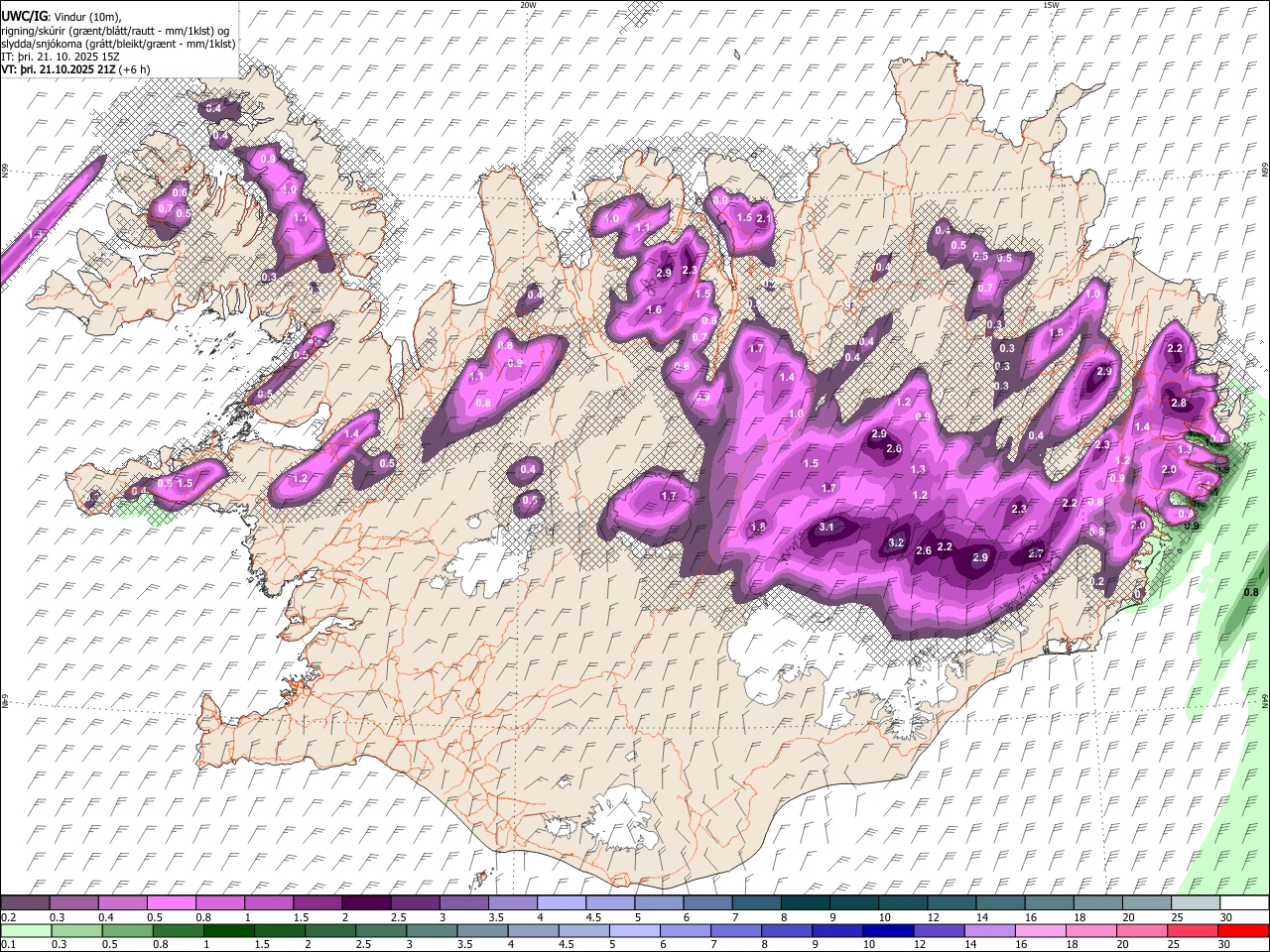
Task: Click the 3.1 snowfall value on the map
Action: point(826,527)
